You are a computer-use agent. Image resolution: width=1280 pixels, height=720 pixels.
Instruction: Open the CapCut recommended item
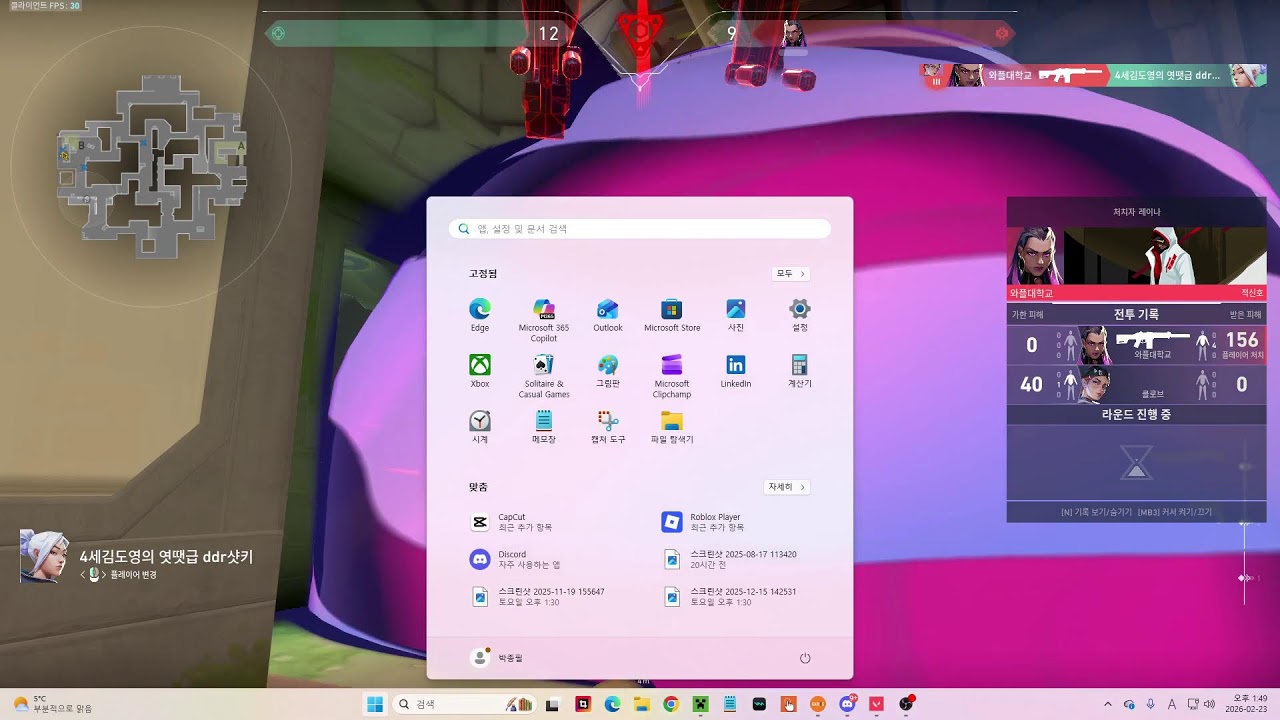pyautogui.click(x=512, y=522)
